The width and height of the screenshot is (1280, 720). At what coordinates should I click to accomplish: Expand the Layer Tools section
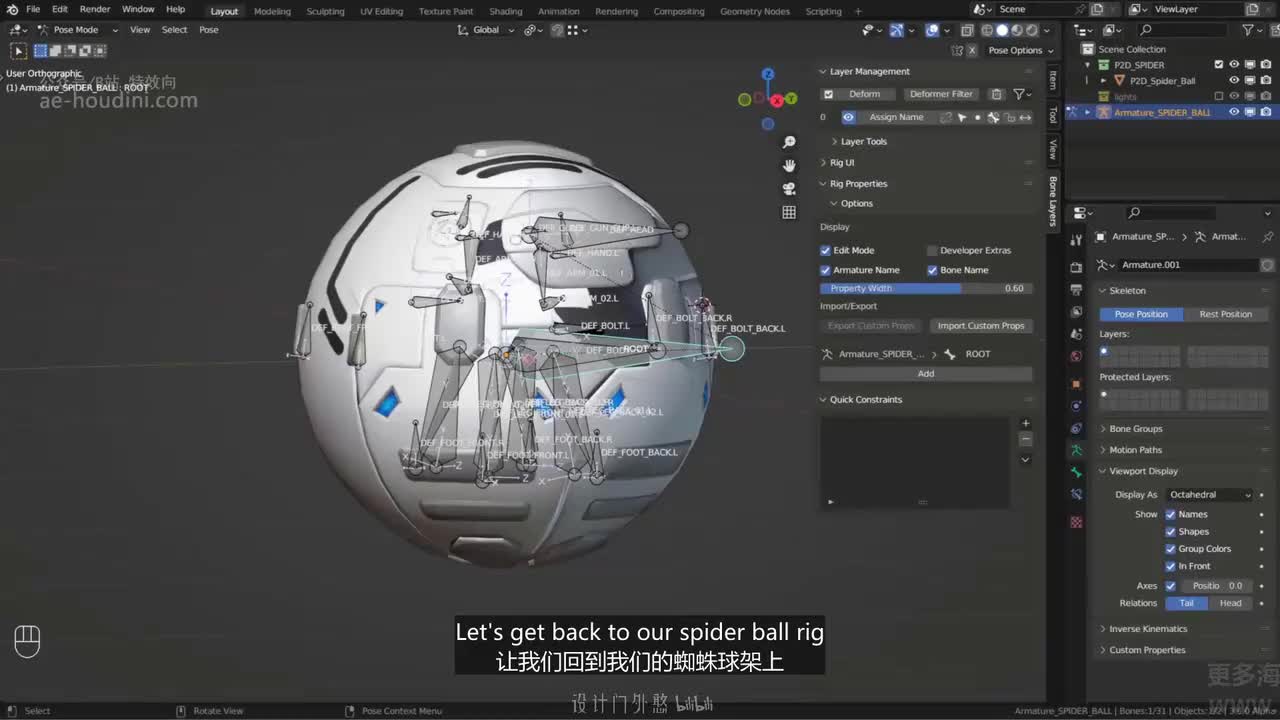coord(863,141)
